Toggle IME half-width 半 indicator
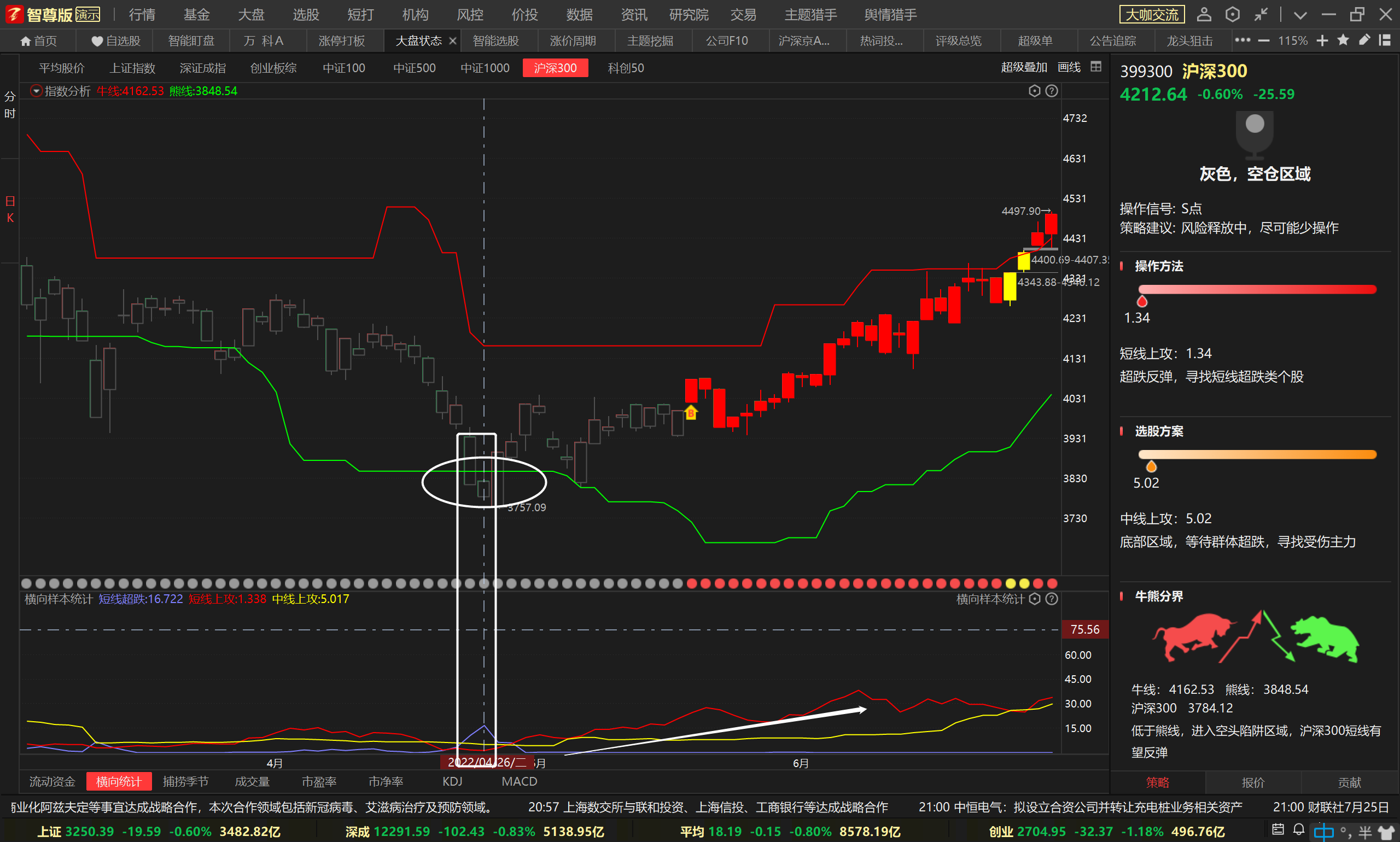Screen dimensions: 1400x842 coord(1365,832)
